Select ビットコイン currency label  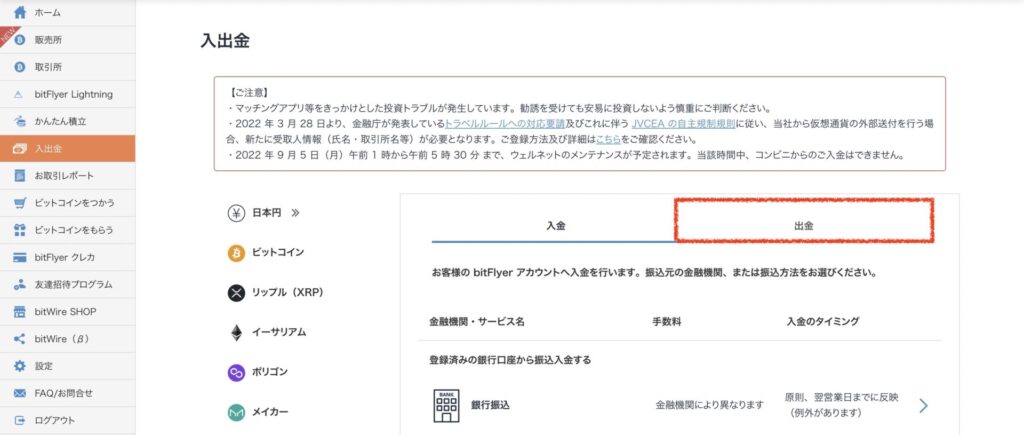[x=278, y=253]
